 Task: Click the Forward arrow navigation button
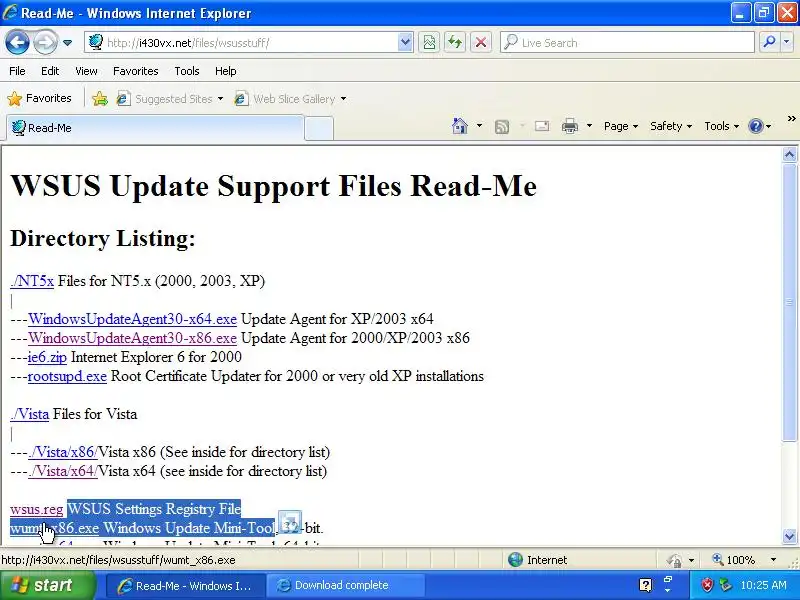[x=45, y=42]
